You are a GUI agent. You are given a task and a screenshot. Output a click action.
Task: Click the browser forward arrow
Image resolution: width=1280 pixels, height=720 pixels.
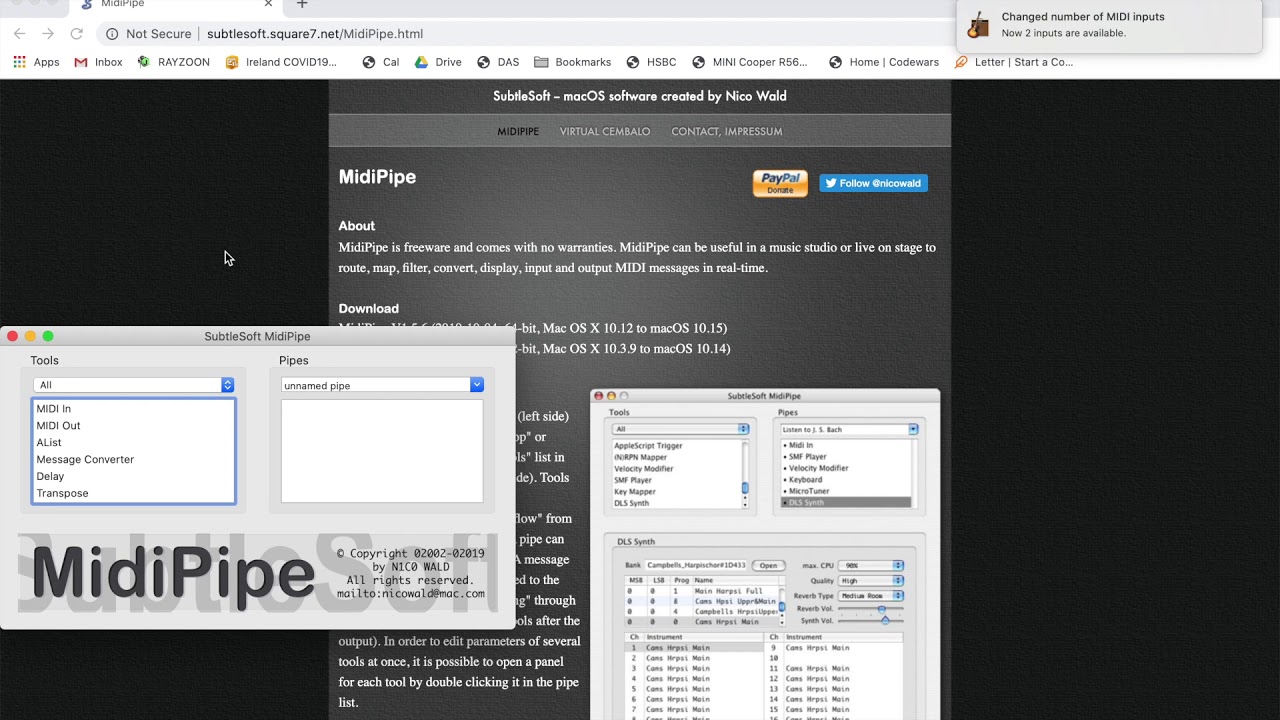(48, 34)
